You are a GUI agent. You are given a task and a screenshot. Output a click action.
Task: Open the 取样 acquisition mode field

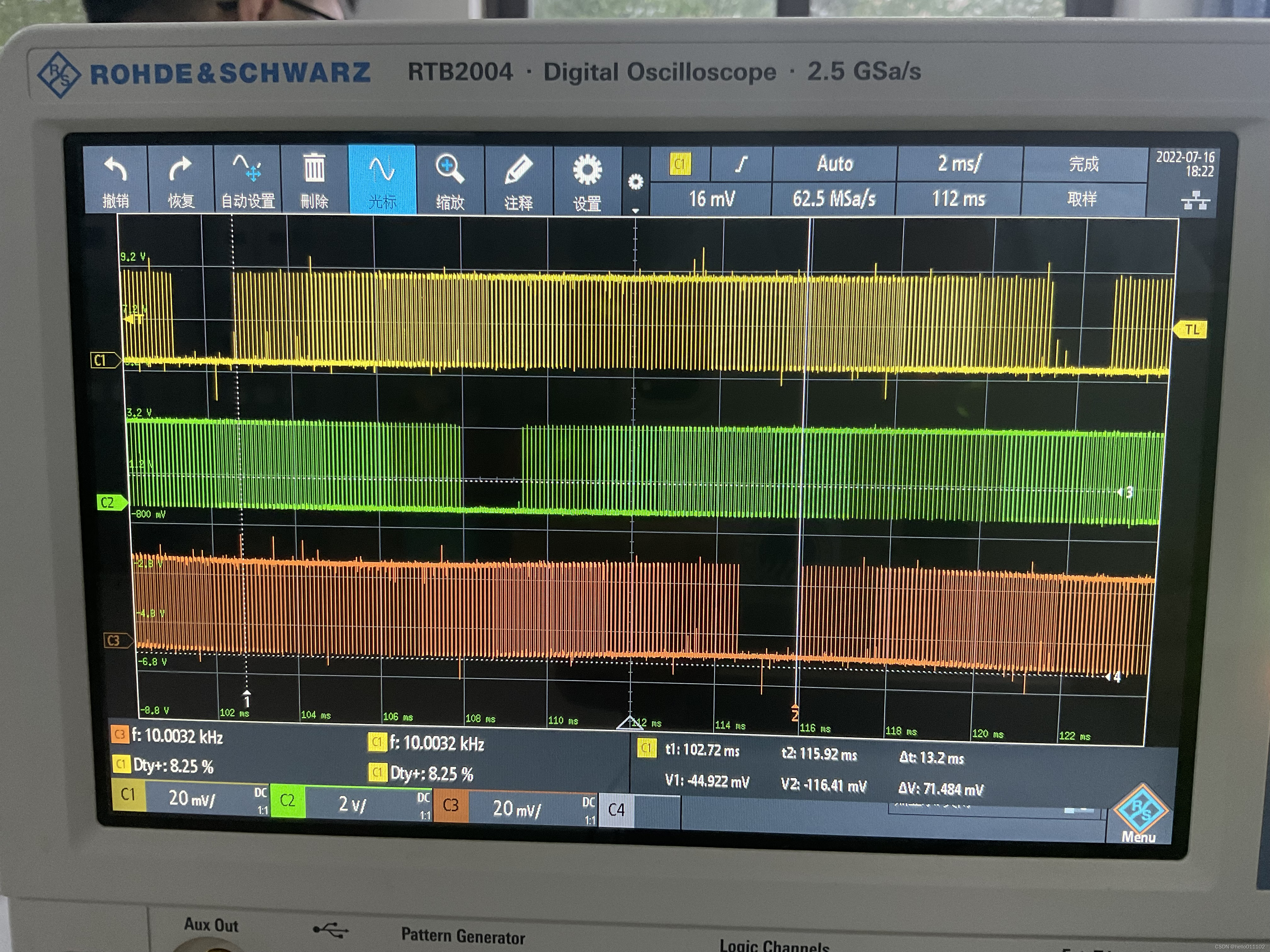point(1083,199)
